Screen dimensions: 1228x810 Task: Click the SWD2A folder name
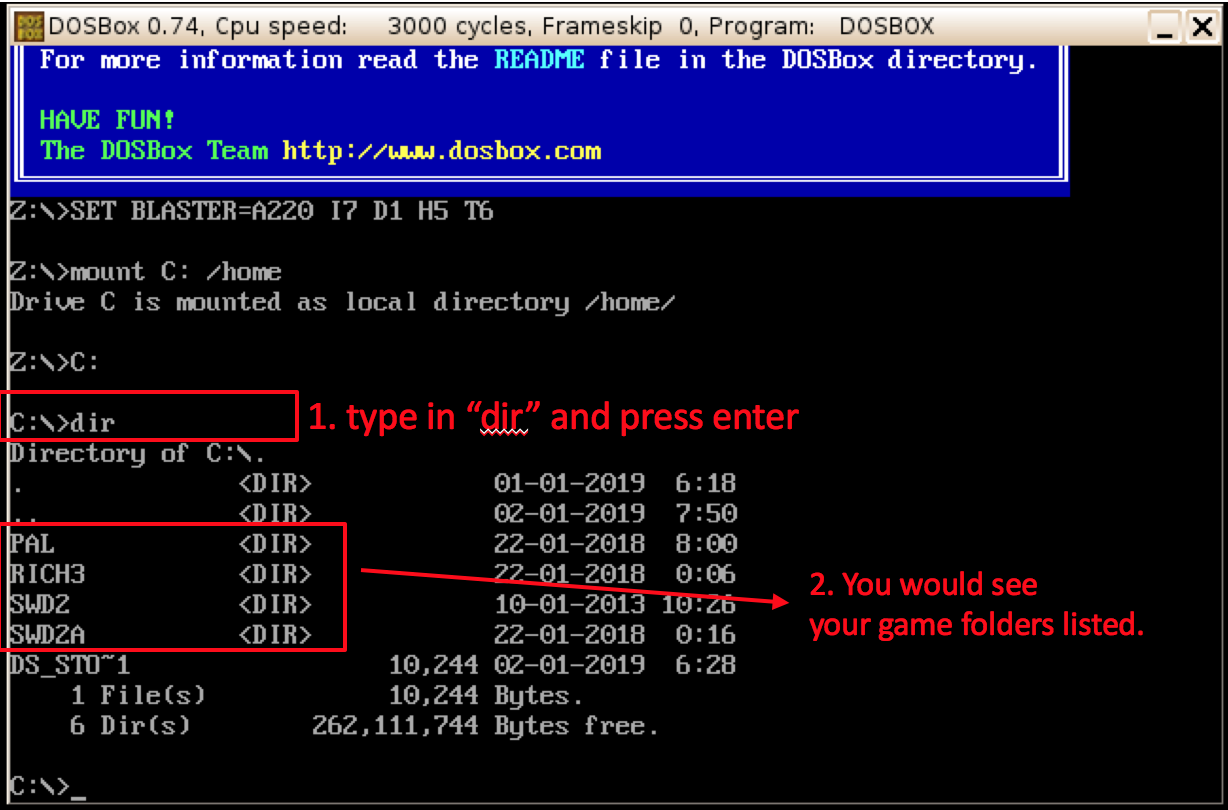(47, 634)
